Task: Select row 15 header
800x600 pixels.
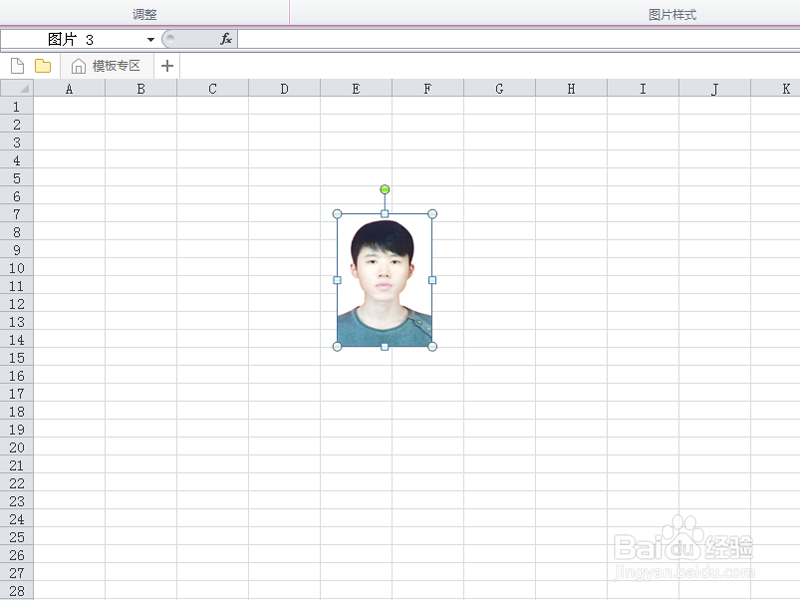Action: [17, 358]
